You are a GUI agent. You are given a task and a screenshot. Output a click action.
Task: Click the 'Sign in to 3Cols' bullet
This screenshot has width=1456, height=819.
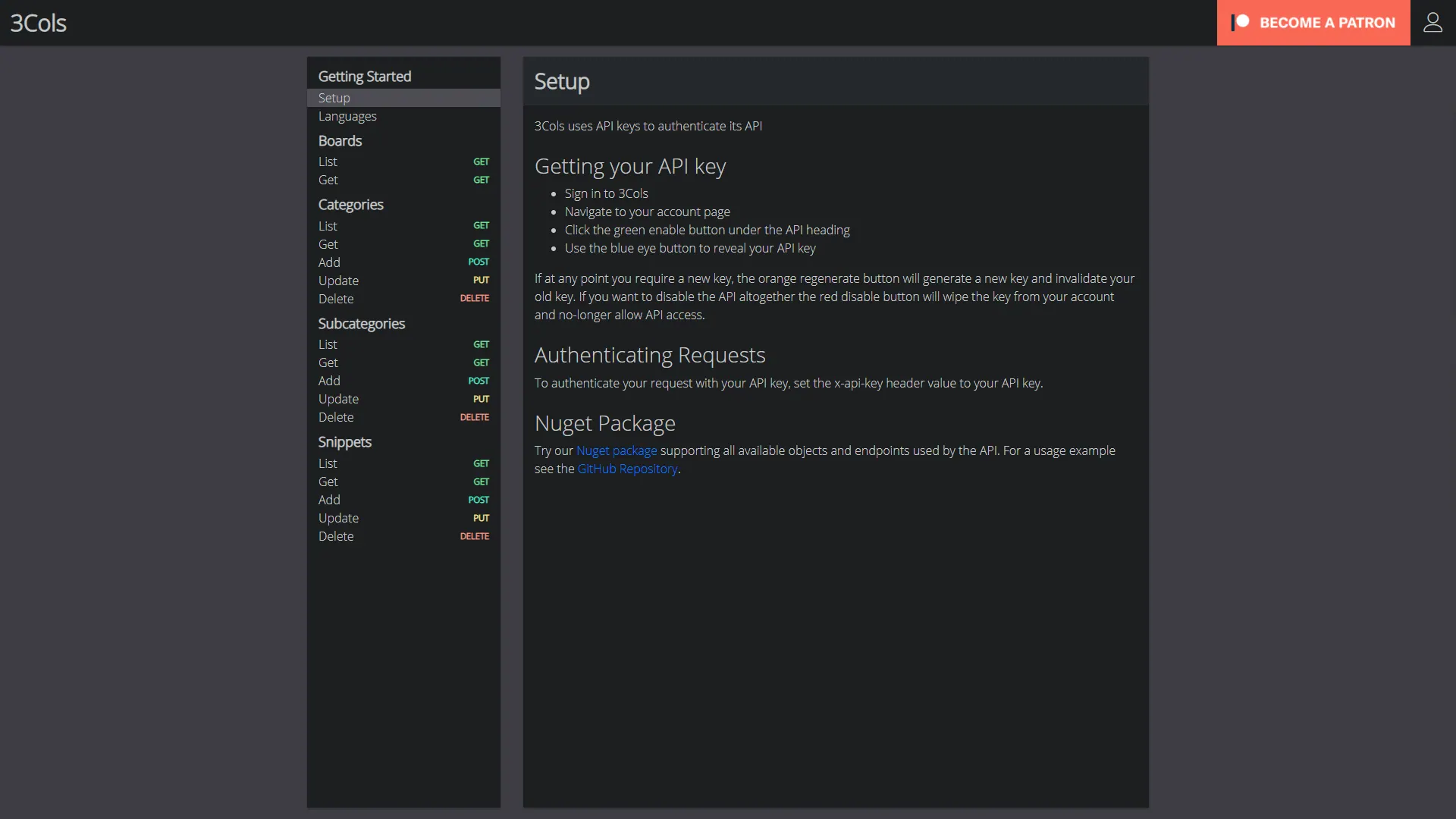[x=607, y=193]
